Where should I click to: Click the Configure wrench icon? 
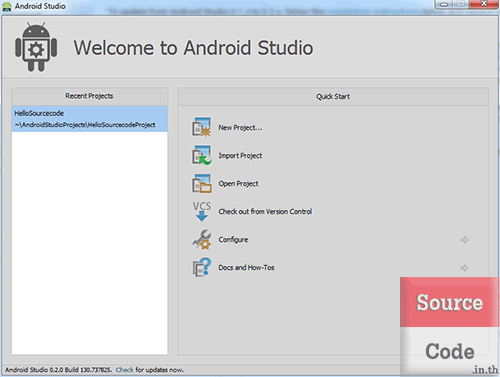click(202, 239)
